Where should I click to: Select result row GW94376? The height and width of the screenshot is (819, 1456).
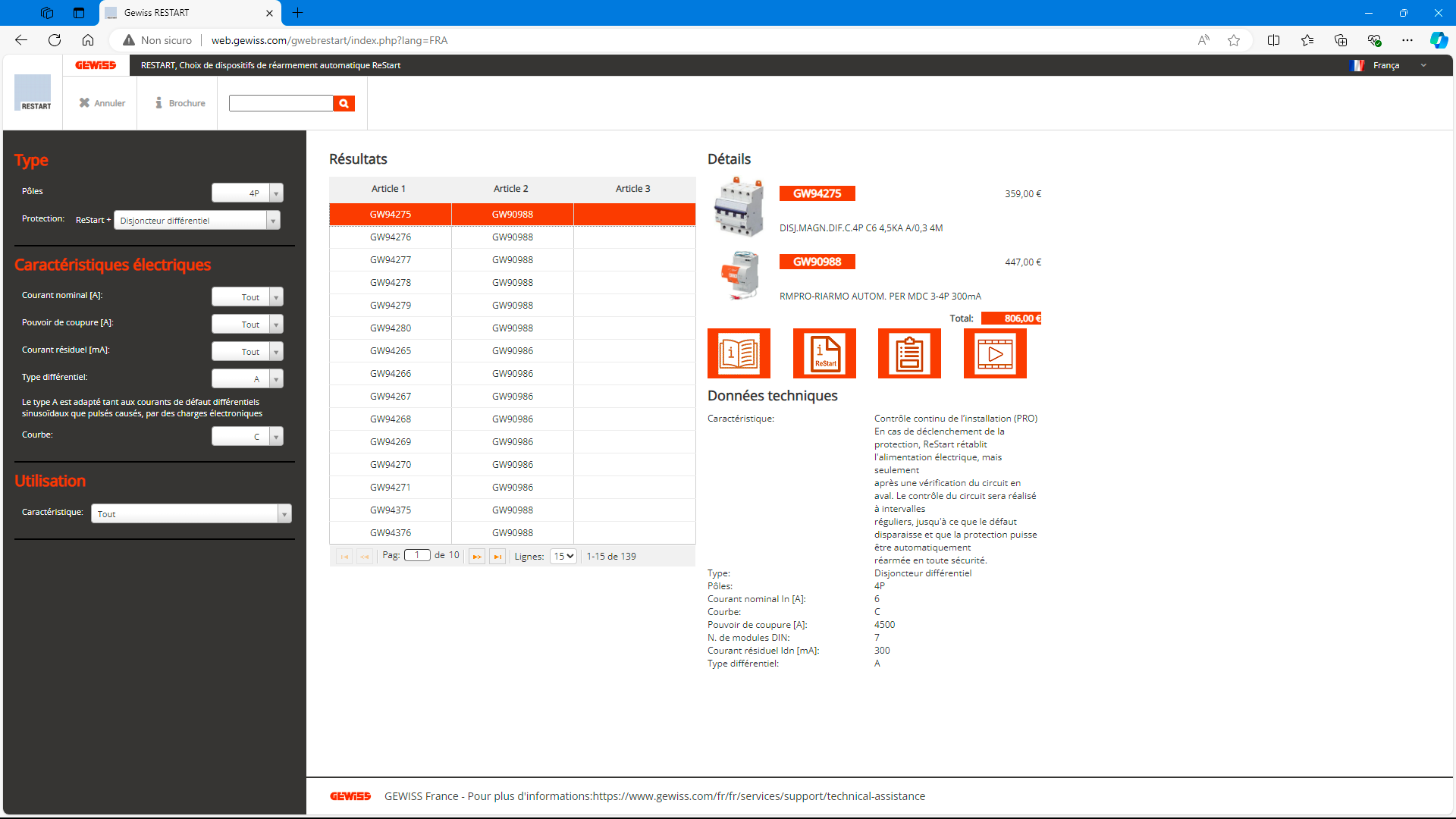[x=513, y=533]
